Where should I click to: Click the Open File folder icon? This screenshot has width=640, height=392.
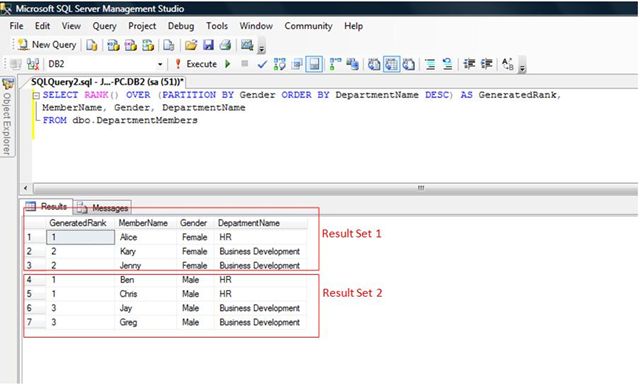[191, 45]
